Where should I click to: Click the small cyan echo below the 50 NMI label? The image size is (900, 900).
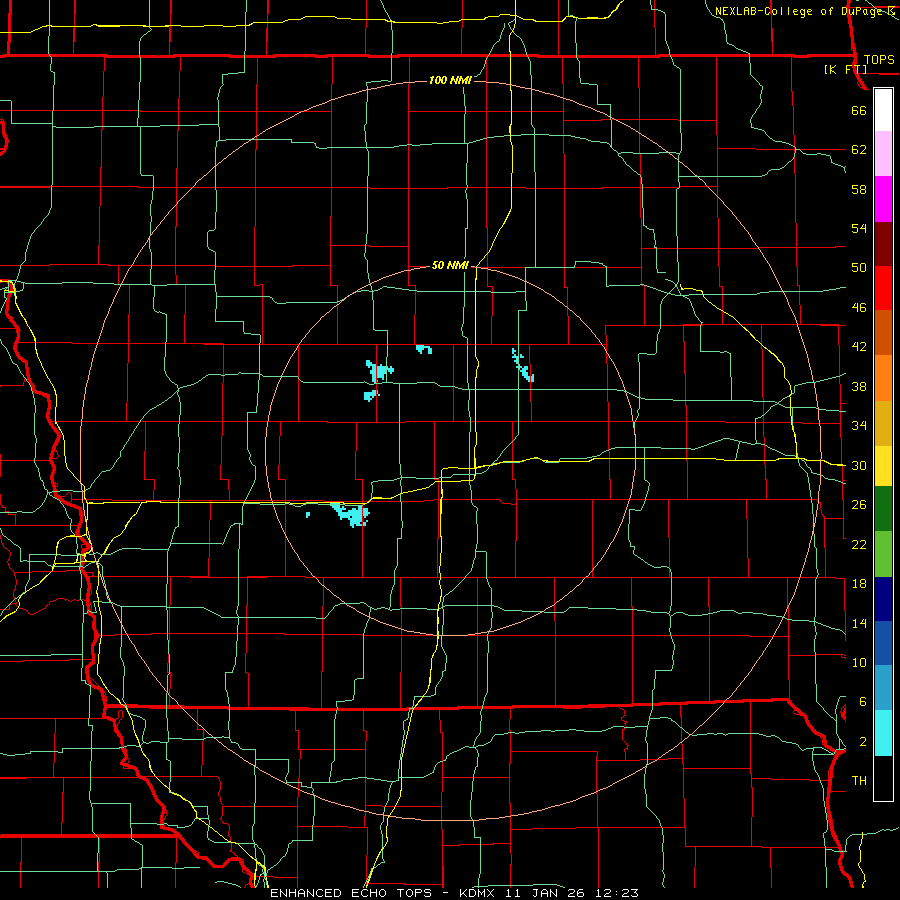click(424, 349)
